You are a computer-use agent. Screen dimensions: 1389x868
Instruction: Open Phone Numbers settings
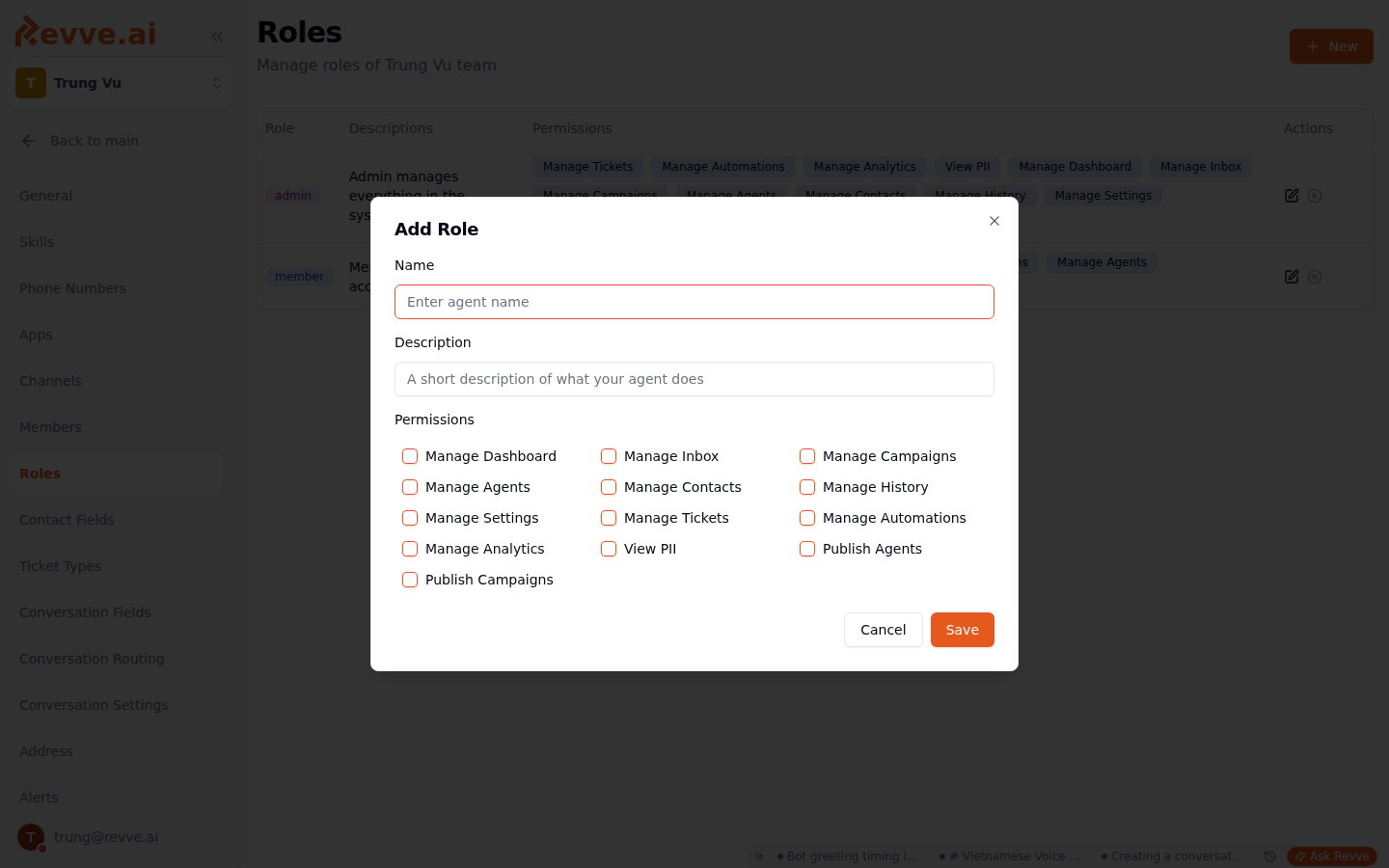(116, 288)
